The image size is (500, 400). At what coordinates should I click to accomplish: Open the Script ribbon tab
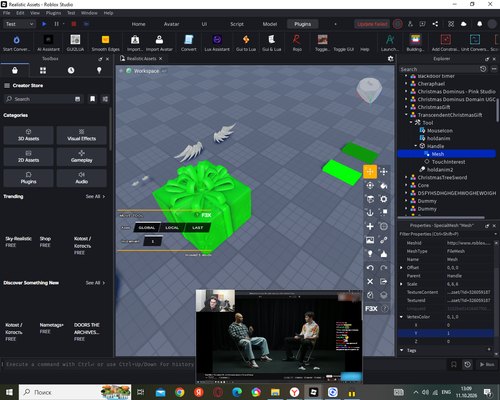[237, 24]
